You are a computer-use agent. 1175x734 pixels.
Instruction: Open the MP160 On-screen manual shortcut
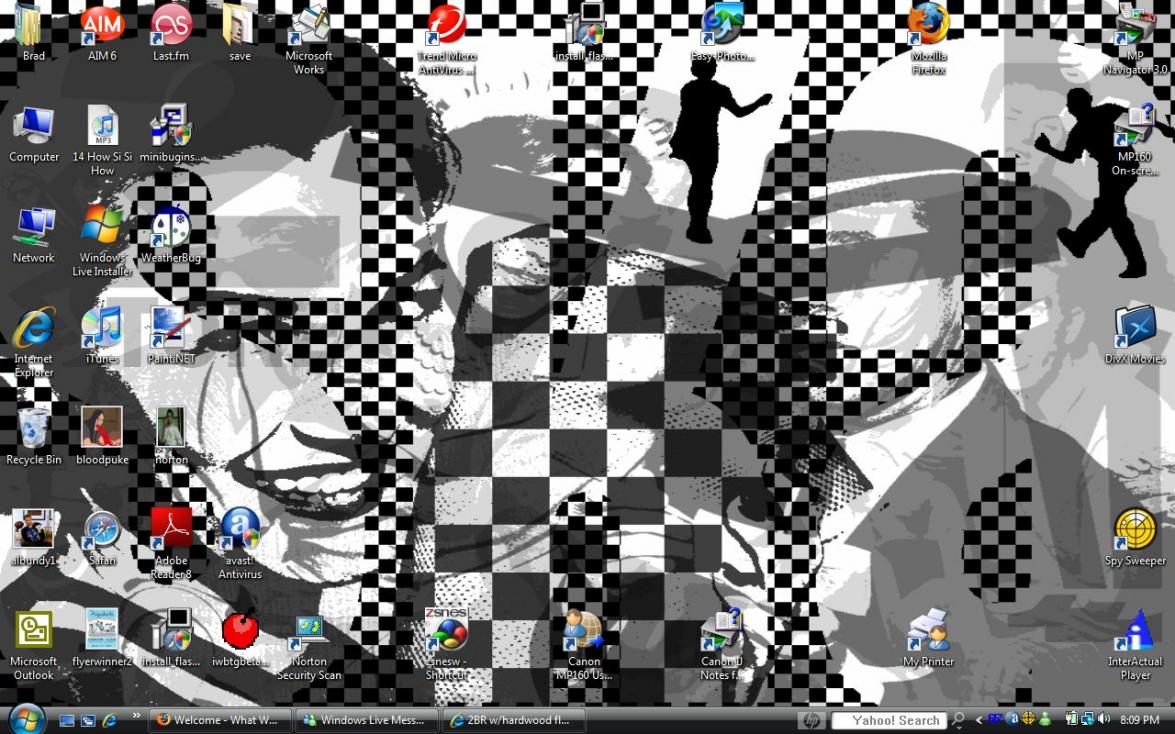point(1135,141)
